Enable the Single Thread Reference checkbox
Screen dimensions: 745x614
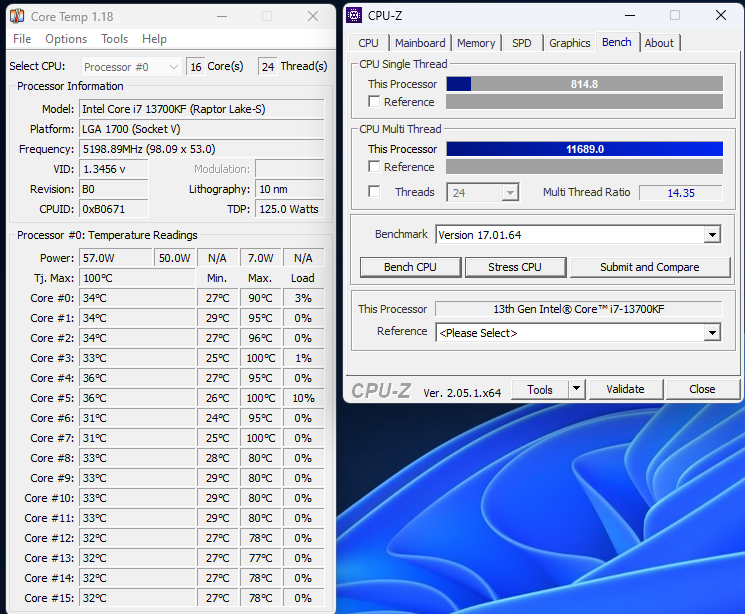pyautogui.click(x=374, y=102)
